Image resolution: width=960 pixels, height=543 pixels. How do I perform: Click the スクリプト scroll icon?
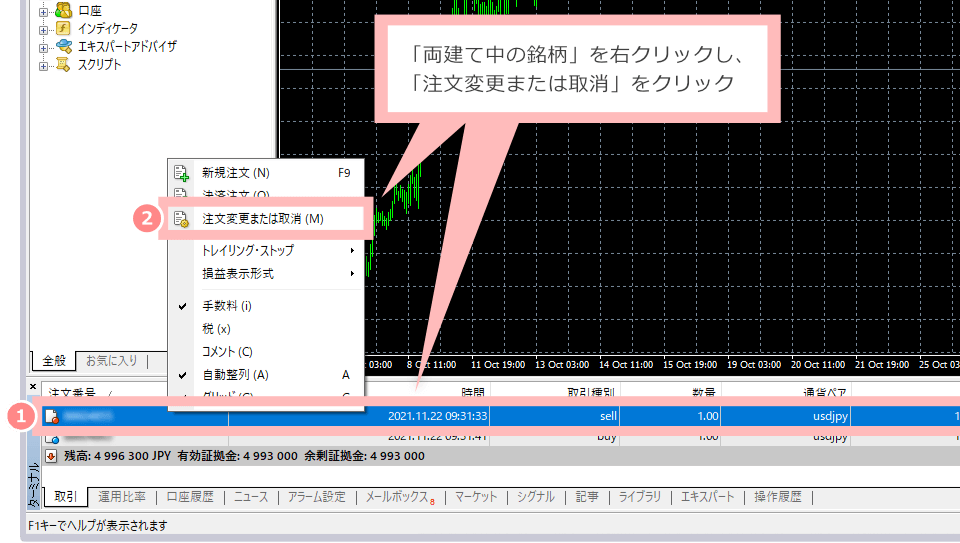tap(62, 64)
